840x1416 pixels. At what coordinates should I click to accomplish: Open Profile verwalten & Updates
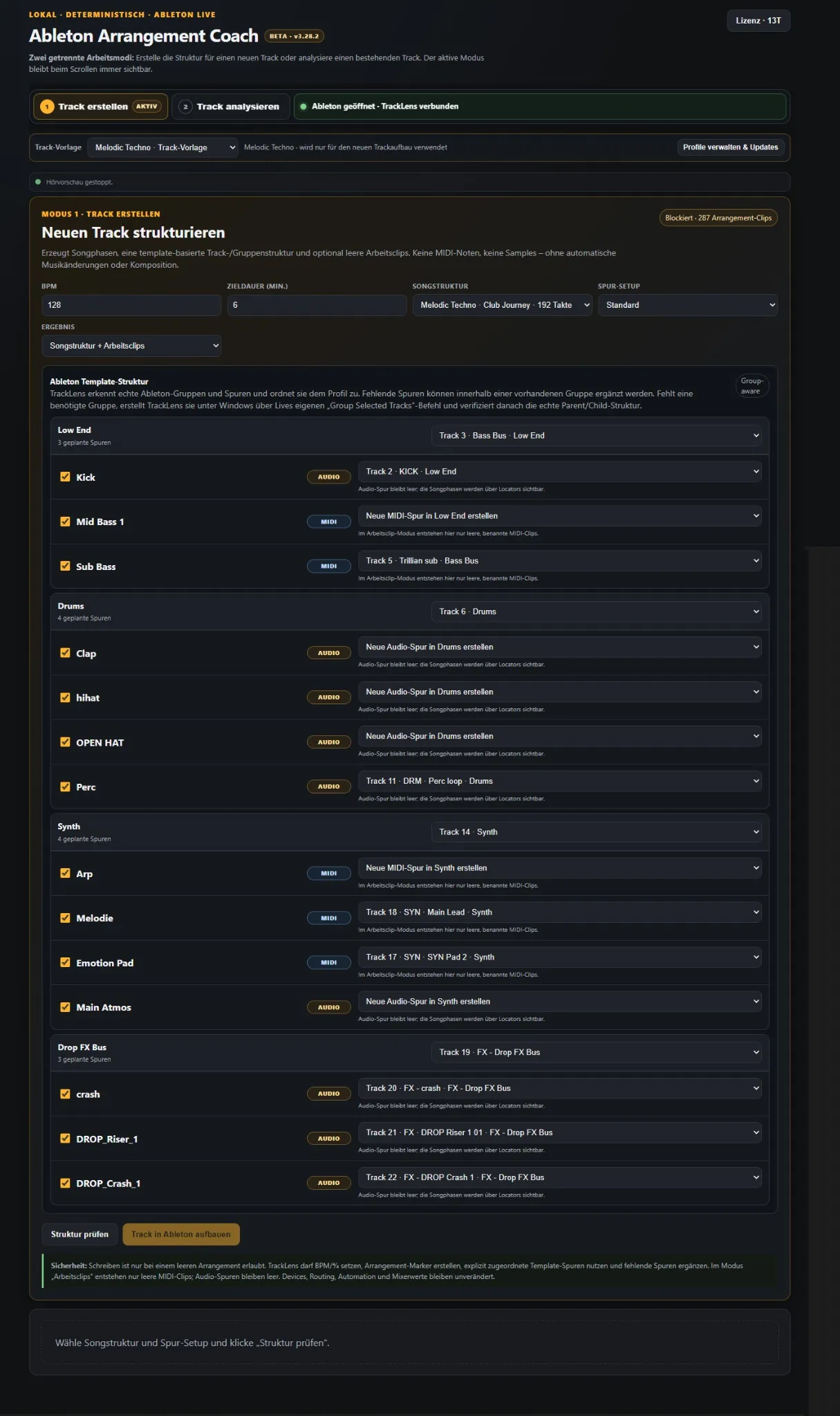[730, 147]
